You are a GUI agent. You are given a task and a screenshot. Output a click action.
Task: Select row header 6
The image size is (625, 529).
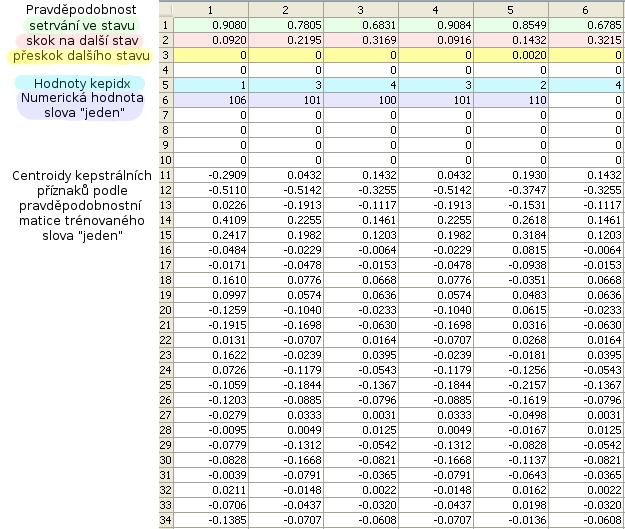coord(166,100)
